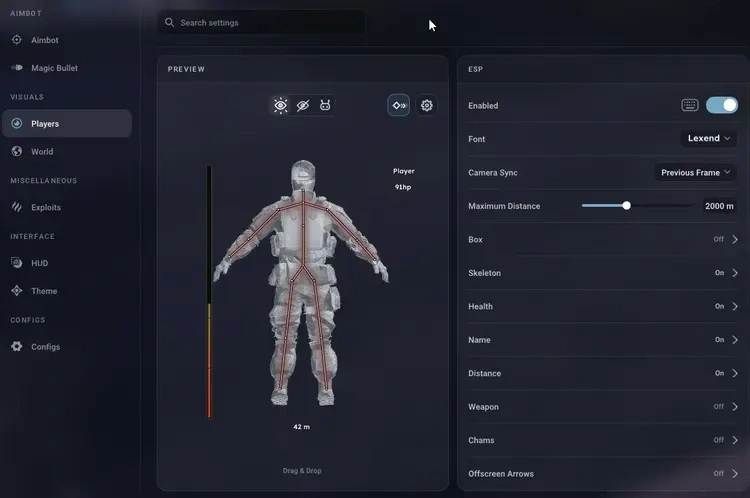
Task: Click the Skeleton On status text
Action: pos(719,273)
